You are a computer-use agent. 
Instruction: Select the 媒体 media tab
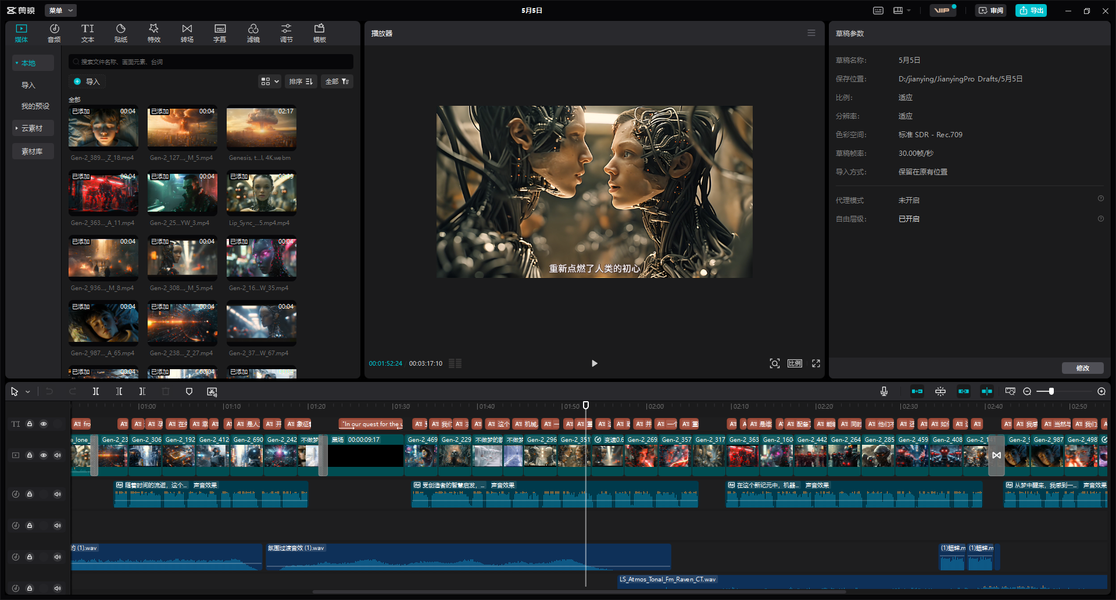click(21, 33)
